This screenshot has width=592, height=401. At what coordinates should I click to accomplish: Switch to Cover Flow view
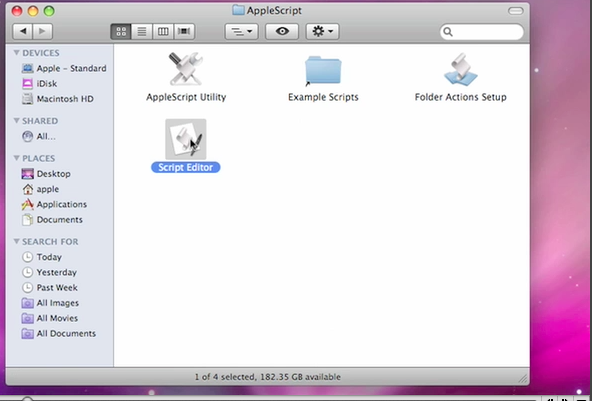coord(184,31)
